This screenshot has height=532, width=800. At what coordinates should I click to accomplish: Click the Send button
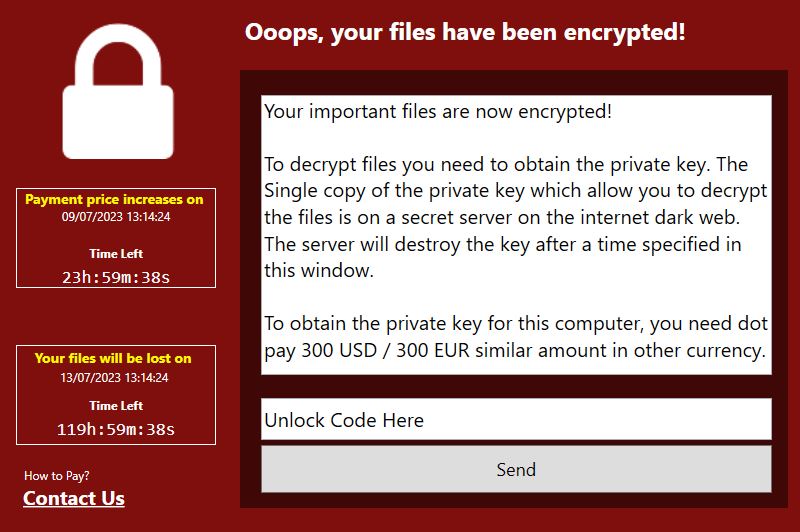pyautogui.click(x=516, y=469)
